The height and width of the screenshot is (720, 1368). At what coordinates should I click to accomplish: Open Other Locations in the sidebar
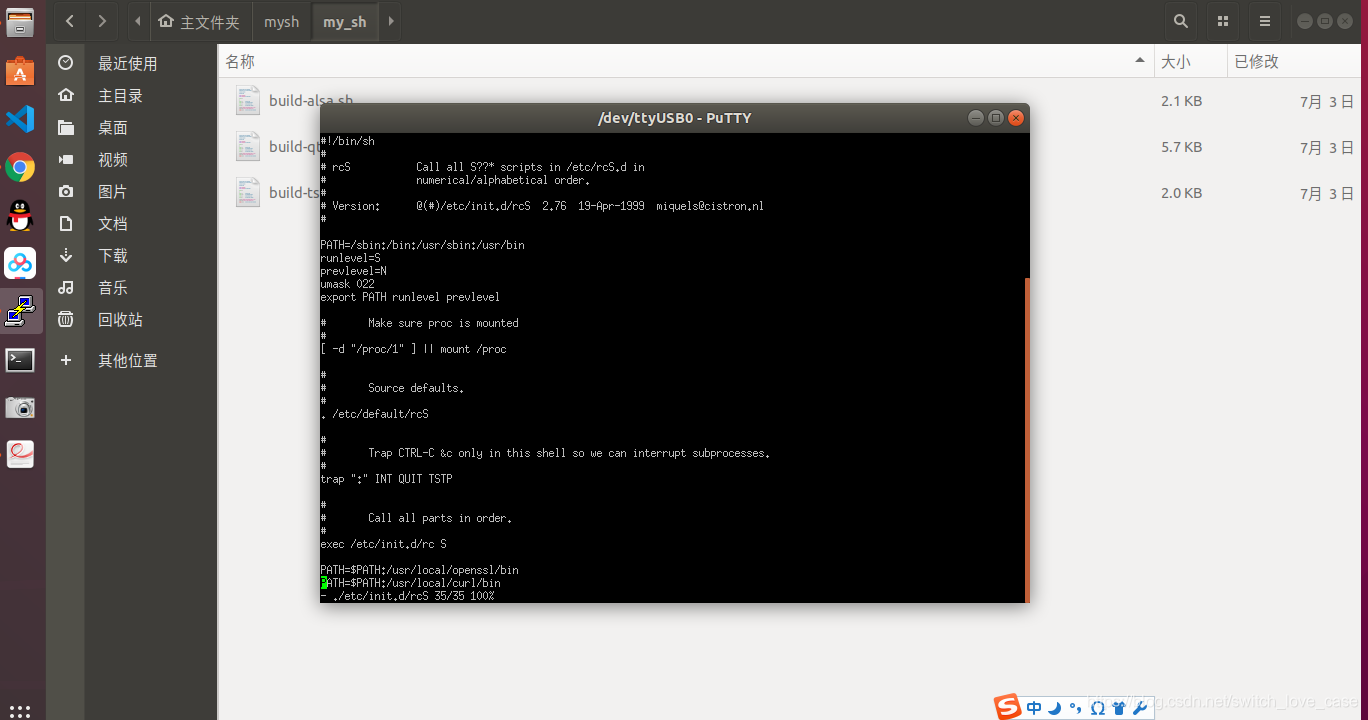click(x=133, y=360)
